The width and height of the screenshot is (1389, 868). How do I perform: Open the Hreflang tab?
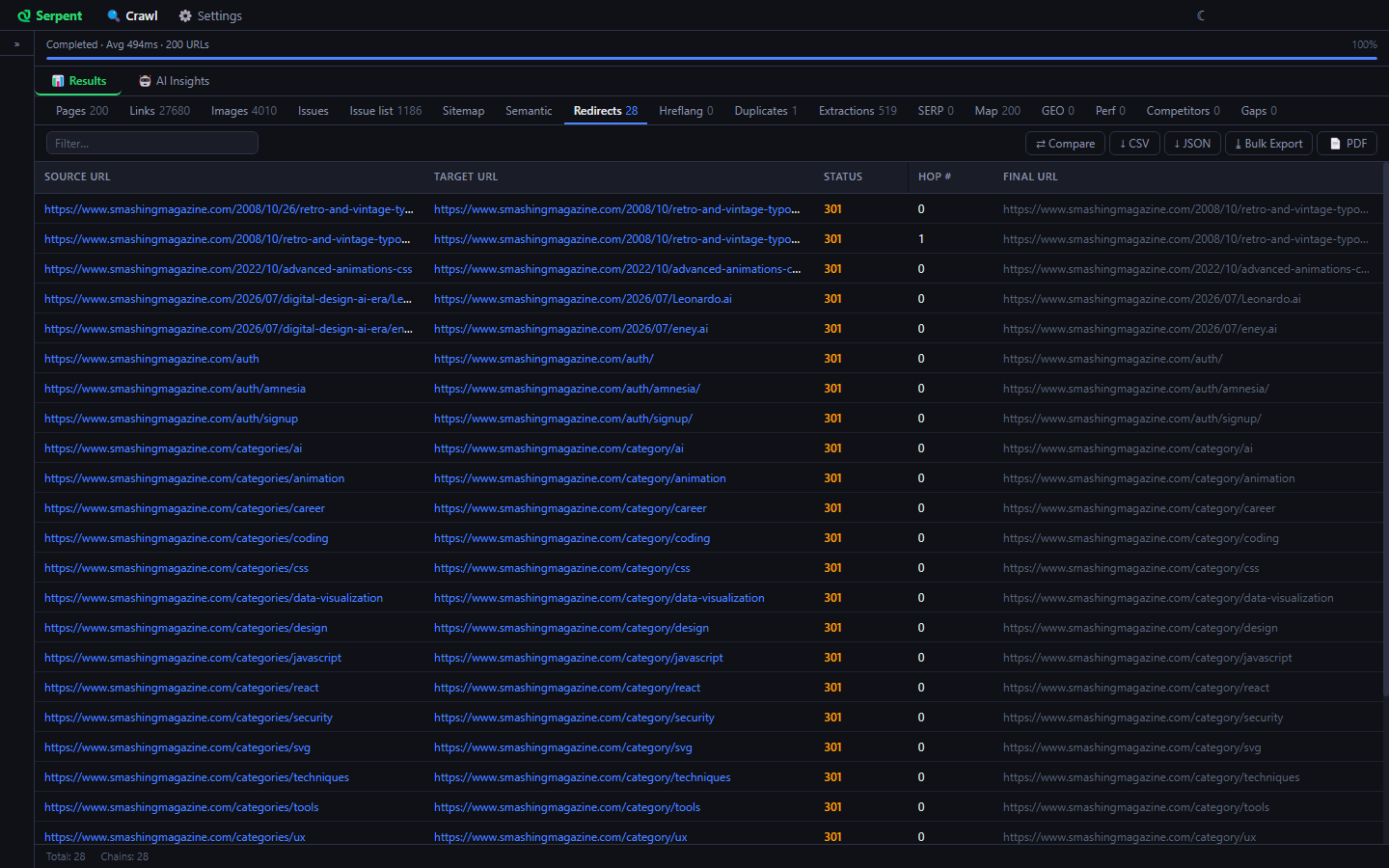coord(686,111)
